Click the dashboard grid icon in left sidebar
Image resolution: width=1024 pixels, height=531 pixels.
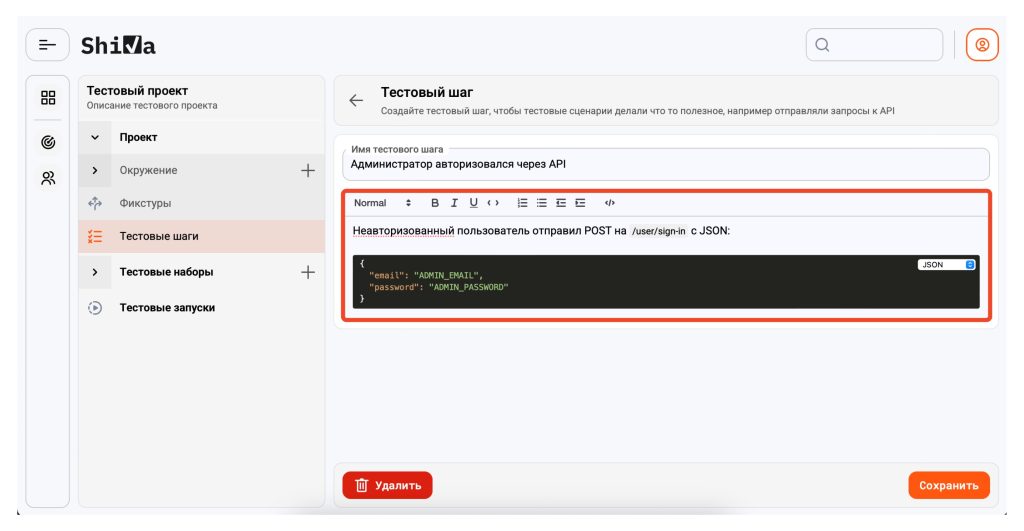(x=48, y=98)
